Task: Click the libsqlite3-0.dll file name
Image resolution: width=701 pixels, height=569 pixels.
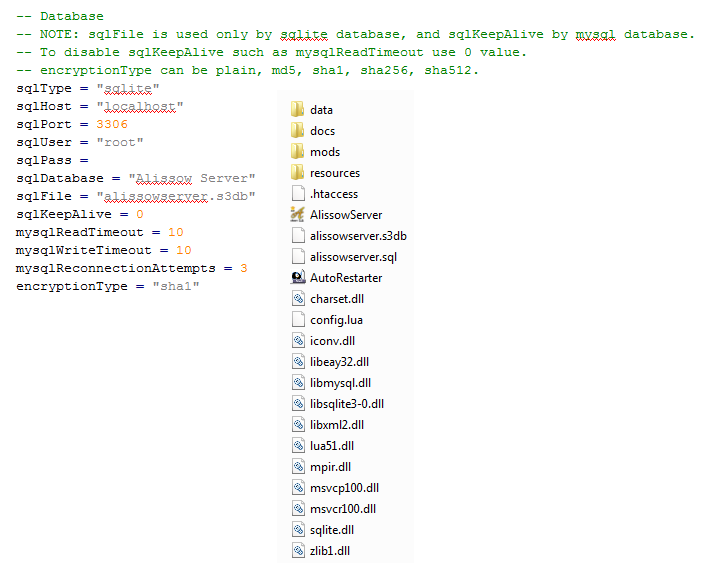Action: [347, 404]
